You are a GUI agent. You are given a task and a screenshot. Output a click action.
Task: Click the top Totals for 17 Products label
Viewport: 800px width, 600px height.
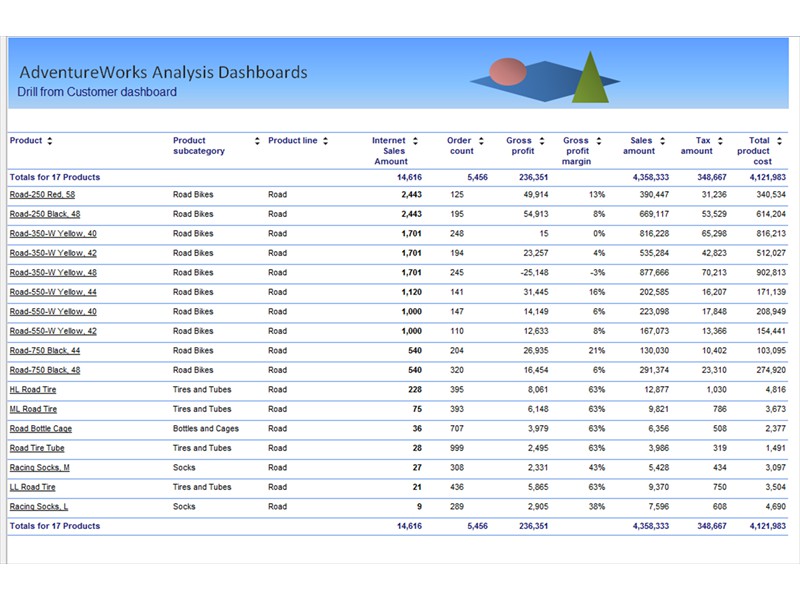pyautogui.click(x=55, y=178)
